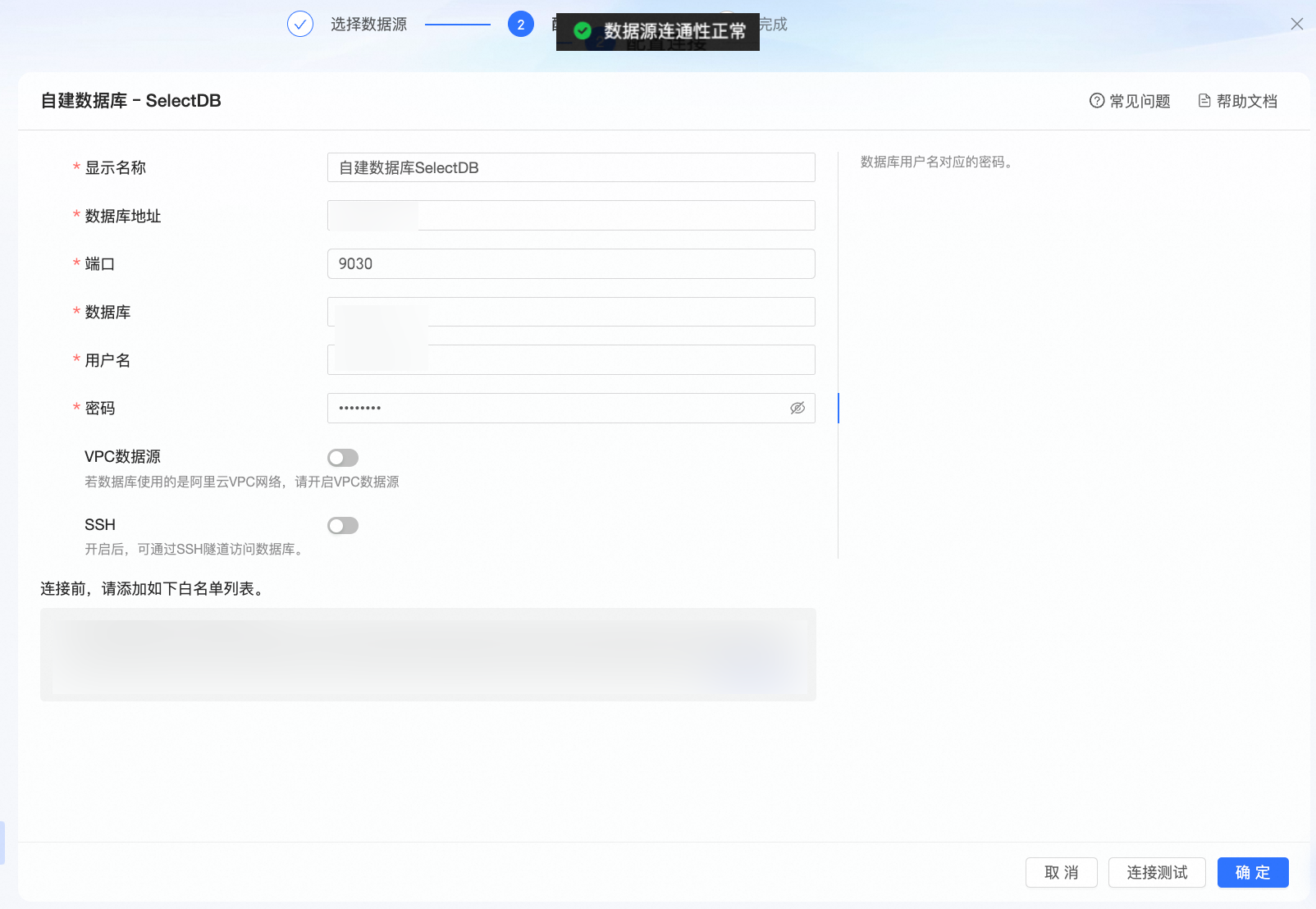The image size is (1316, 909).
Task: Close the data source dialog
Action: point(1296,24)
